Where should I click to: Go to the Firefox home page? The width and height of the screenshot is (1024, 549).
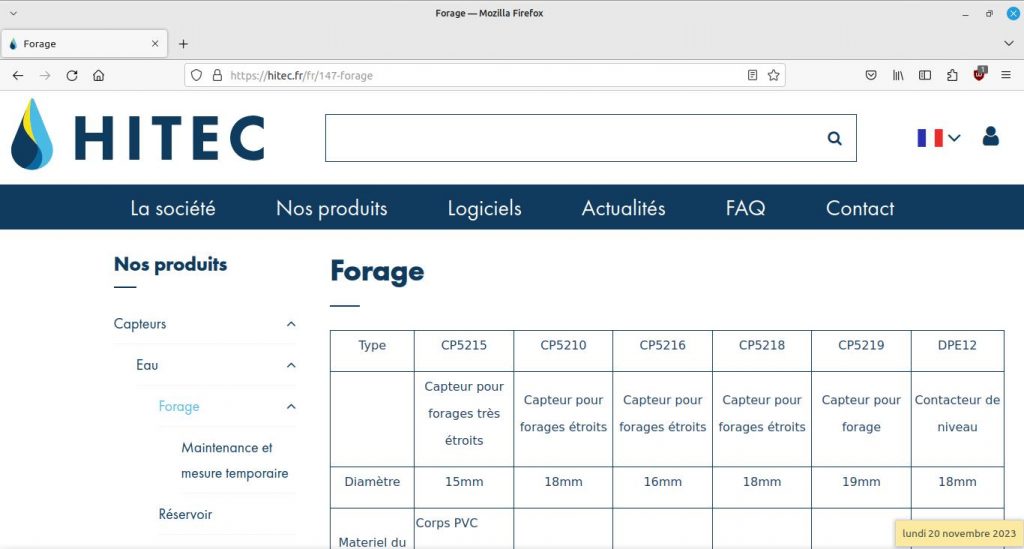click(x=98, y=75)
